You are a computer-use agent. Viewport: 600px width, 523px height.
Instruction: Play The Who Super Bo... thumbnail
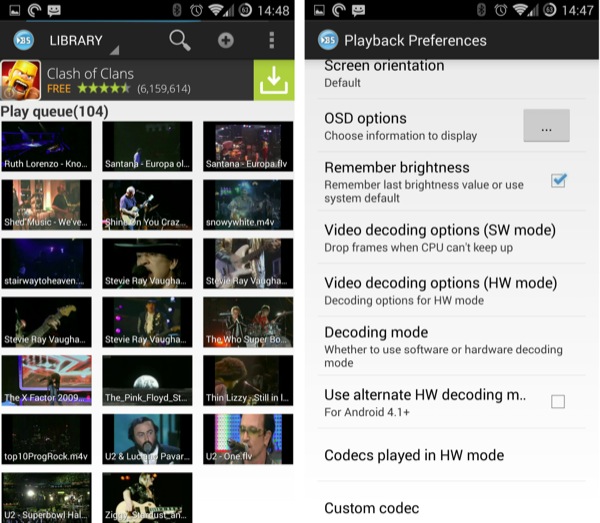(248, 322)
